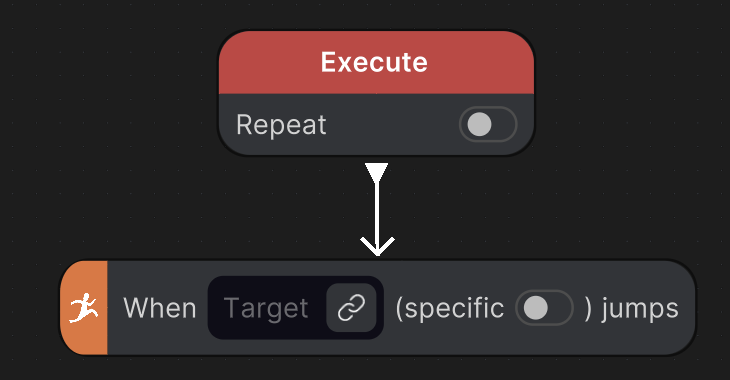This screenshot has width=730, height=380.
Task: Click the closing parenthesis after specific toggle
Action: (588, 308)
